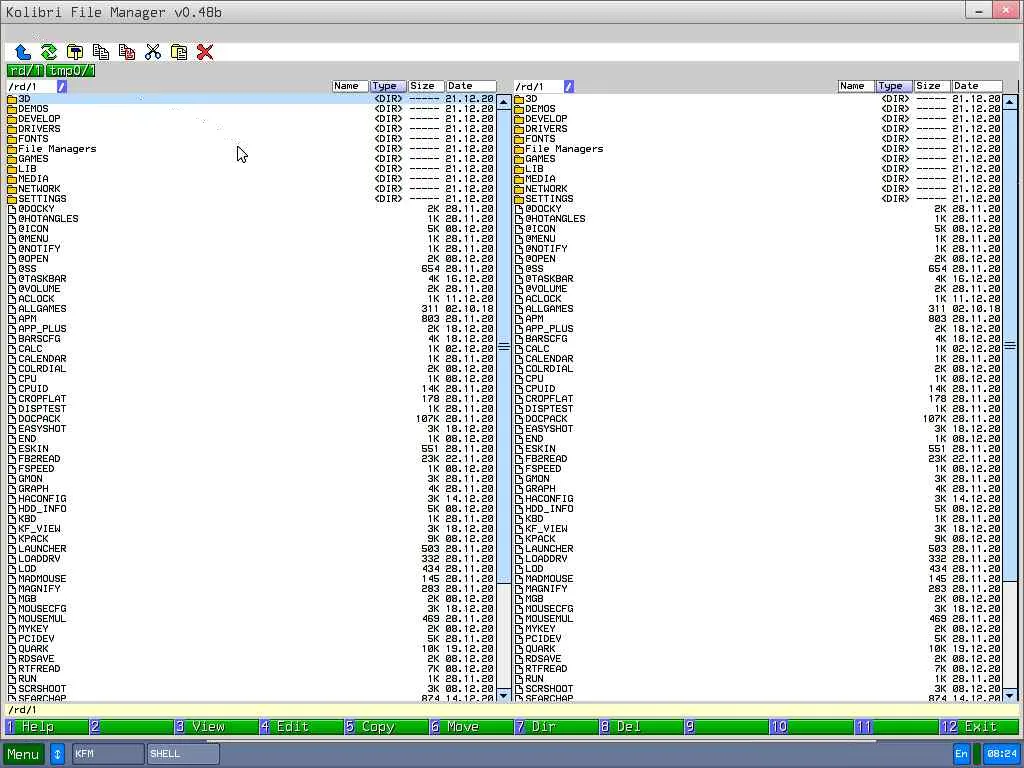Image resolution: width=1024 pixels, height=768 pixels.
Task: Select DEMOS folder icon in right panel
Action: 519,109
